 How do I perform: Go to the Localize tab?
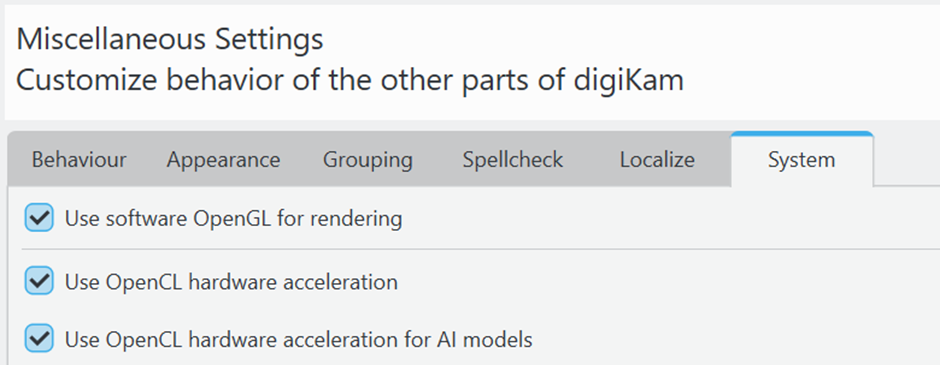(657, 160)
